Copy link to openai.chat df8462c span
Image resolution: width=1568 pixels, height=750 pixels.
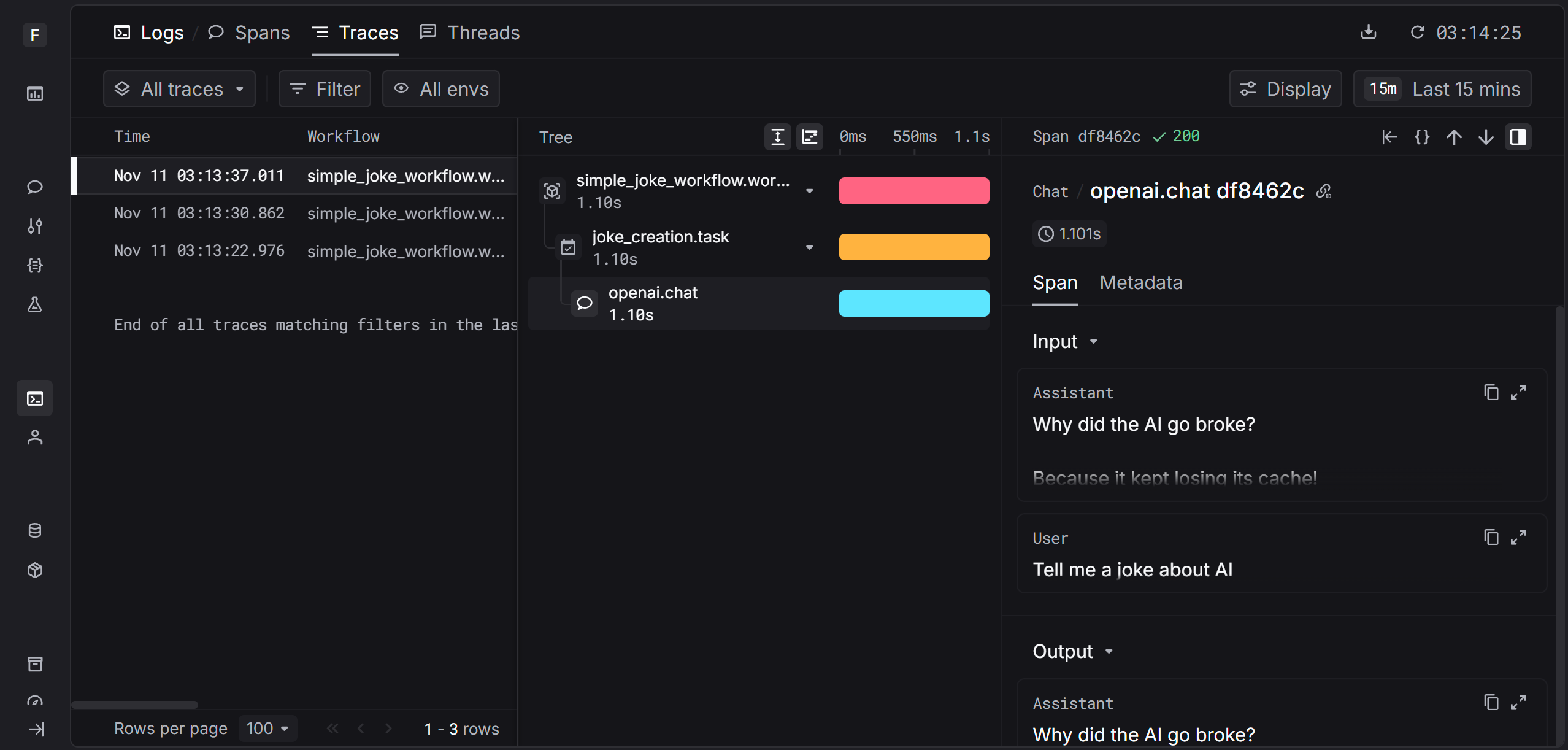(x=1324, y=191)
